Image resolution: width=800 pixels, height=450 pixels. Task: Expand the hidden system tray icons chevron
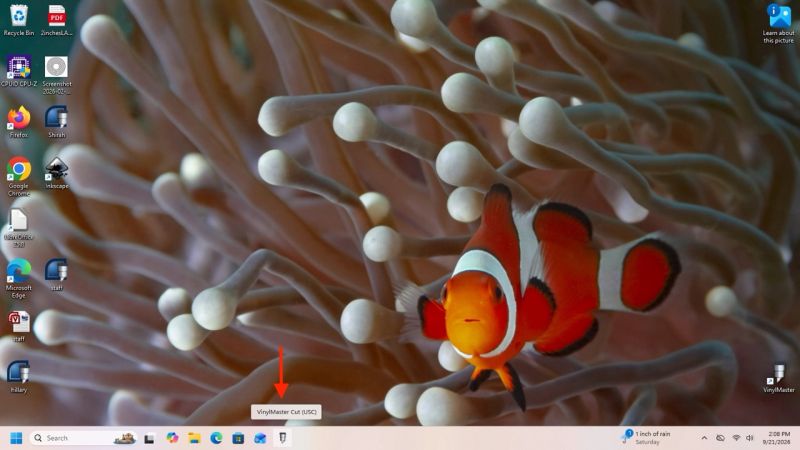tap(704, 438)
